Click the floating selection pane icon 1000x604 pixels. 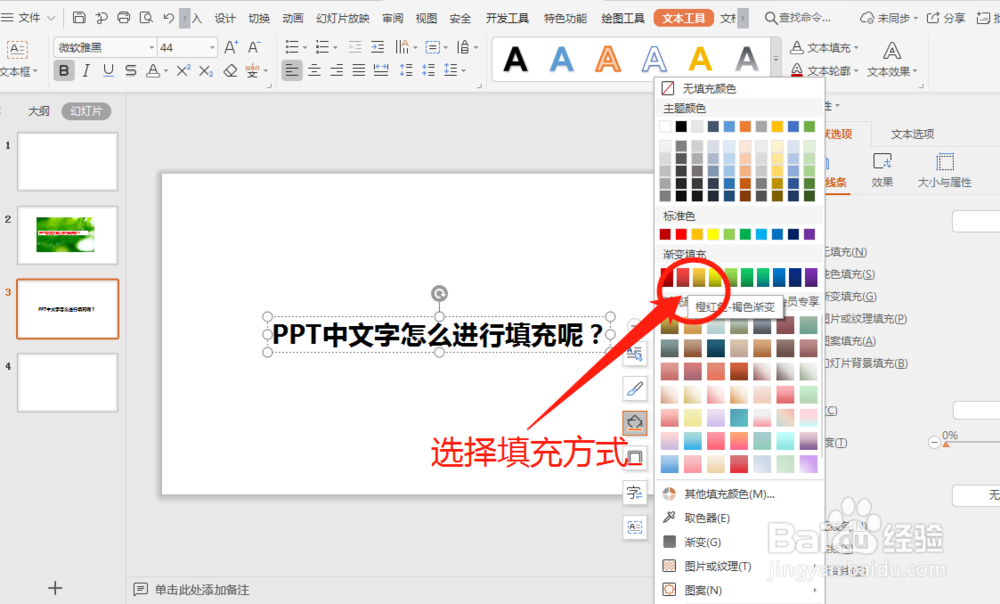pos(635,354)
